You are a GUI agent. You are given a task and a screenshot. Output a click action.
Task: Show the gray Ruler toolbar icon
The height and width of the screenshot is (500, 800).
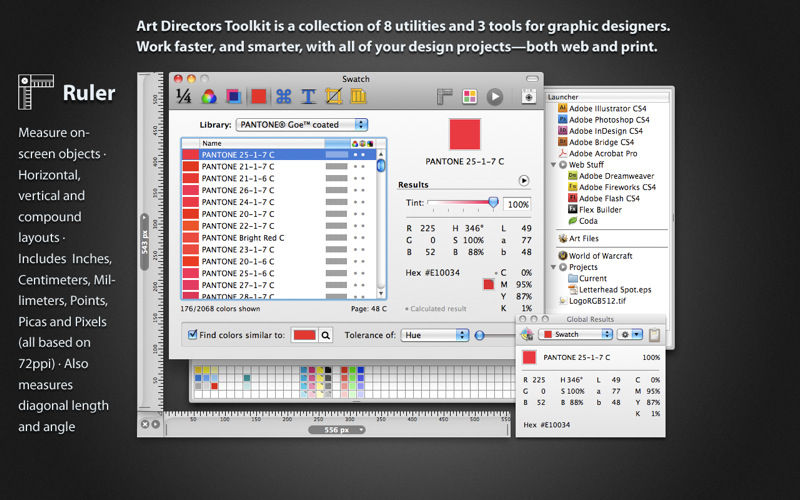tap(444, 96)
